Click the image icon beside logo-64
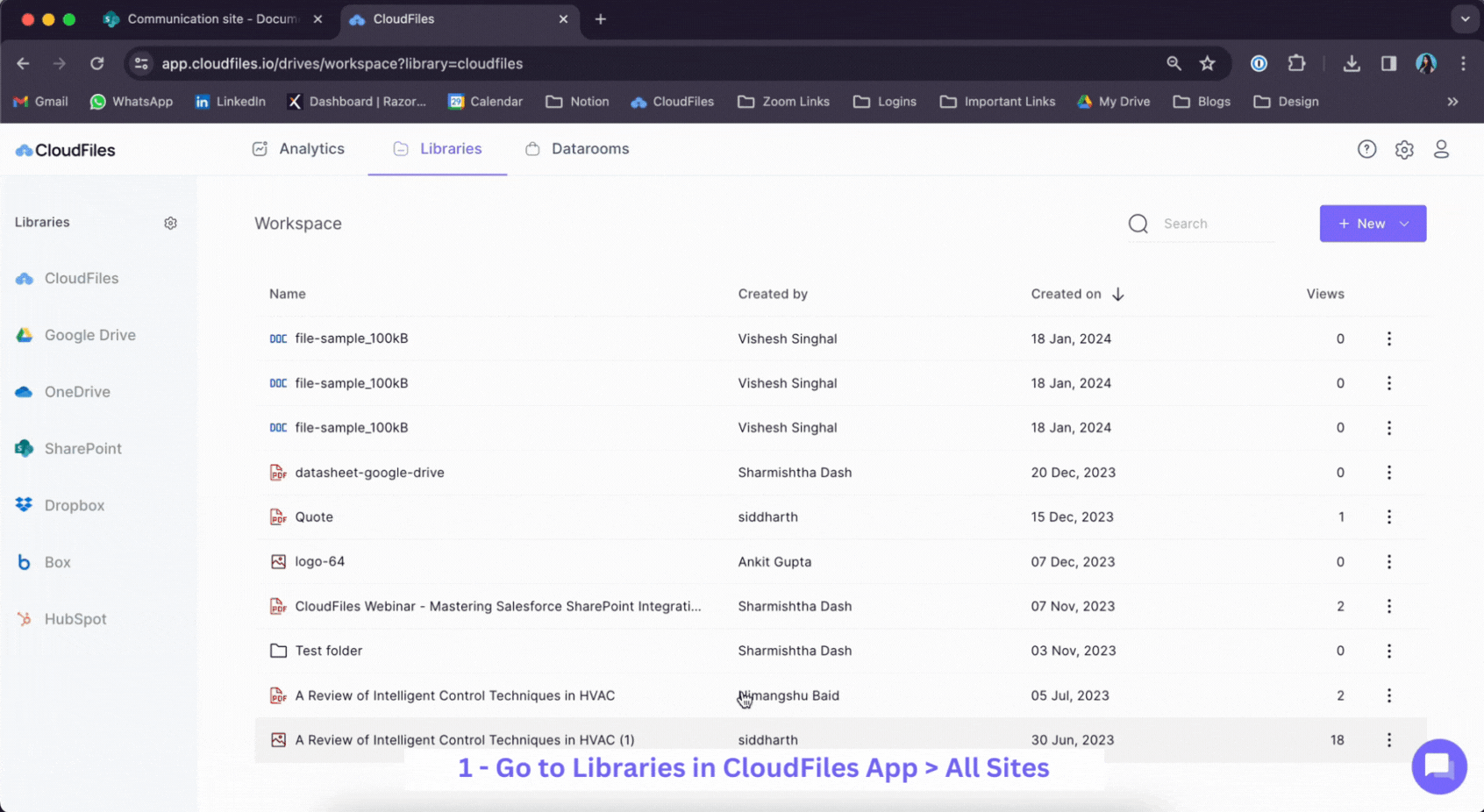Viewport: 1484px width, 812px height. 278,561
